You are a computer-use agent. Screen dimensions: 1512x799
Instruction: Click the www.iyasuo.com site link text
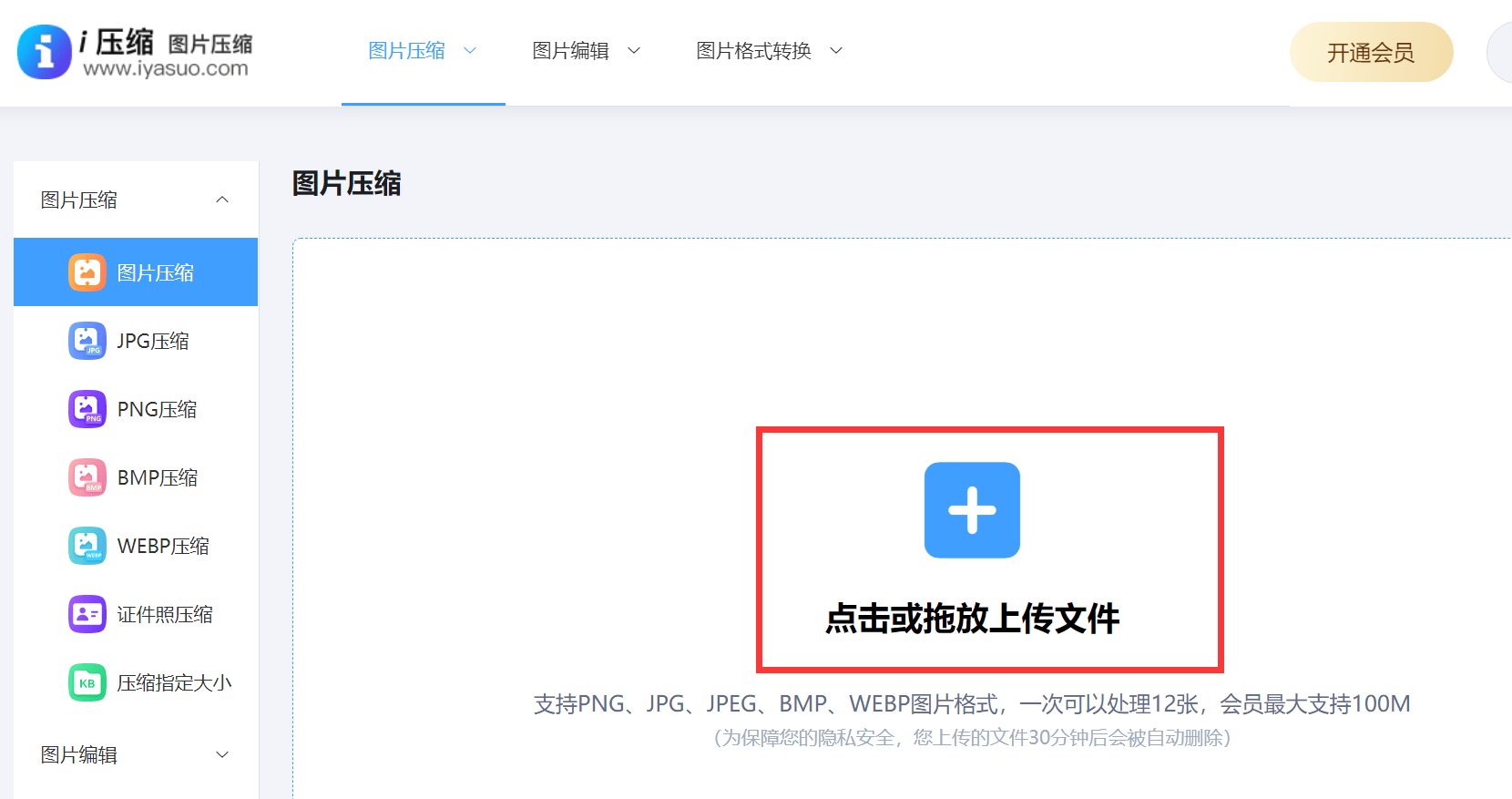pyautogui.click(x=166, y=69)
